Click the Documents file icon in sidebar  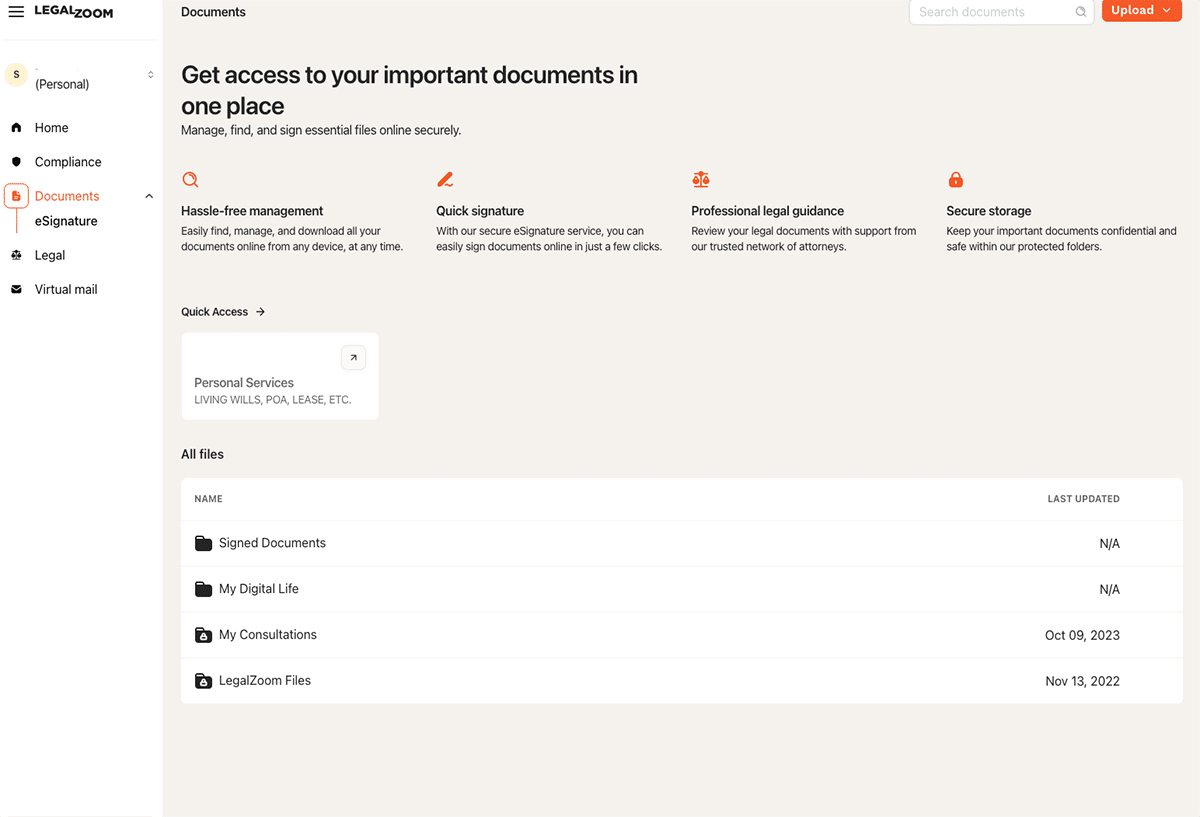coord(16,196)
